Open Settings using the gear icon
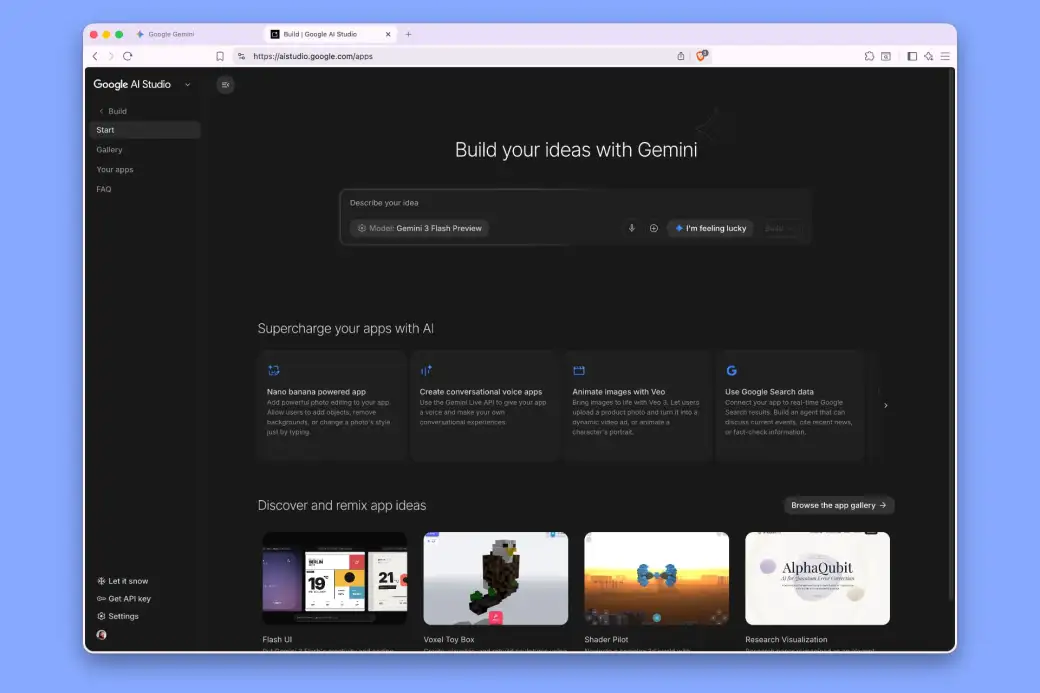1040x693 pixels. coord(101,616)
